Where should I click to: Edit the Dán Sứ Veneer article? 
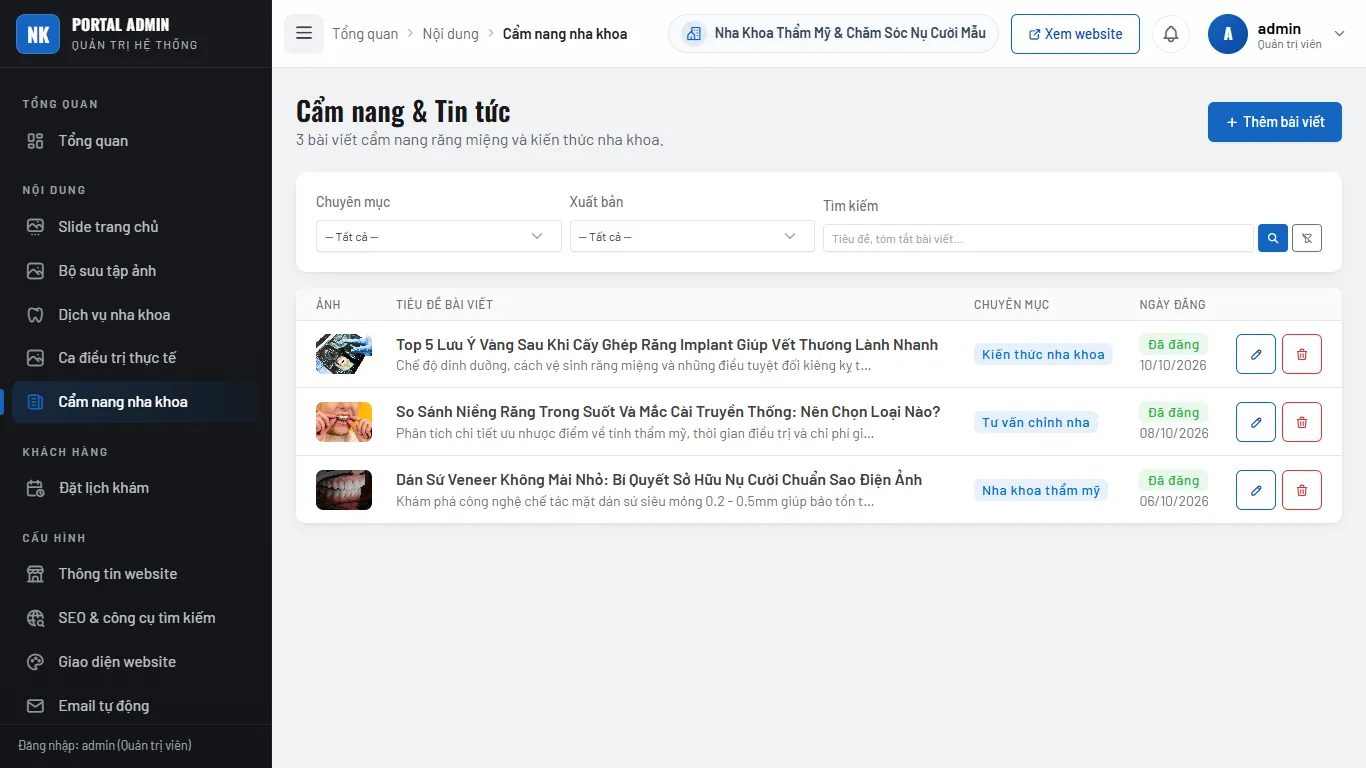pyautogui.click(x=1256, y=490)
